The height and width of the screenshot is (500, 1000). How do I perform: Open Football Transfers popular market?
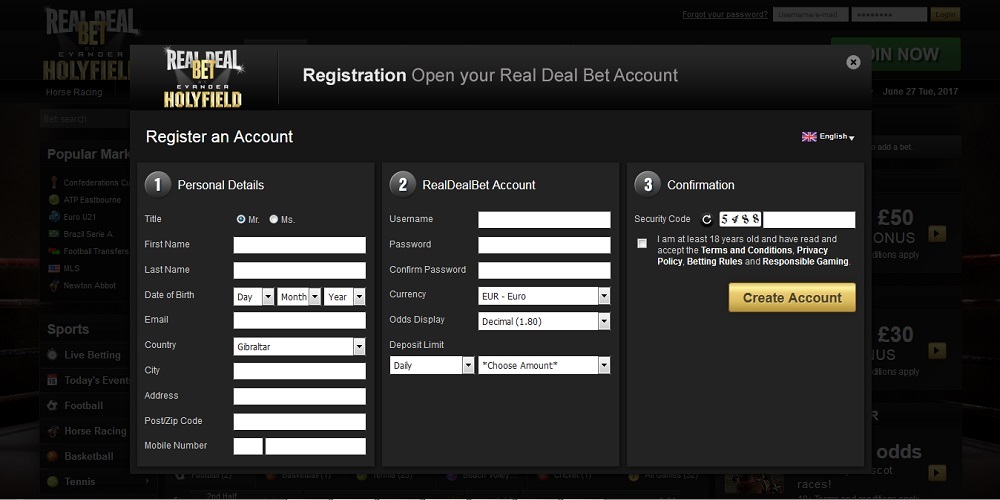96,251
